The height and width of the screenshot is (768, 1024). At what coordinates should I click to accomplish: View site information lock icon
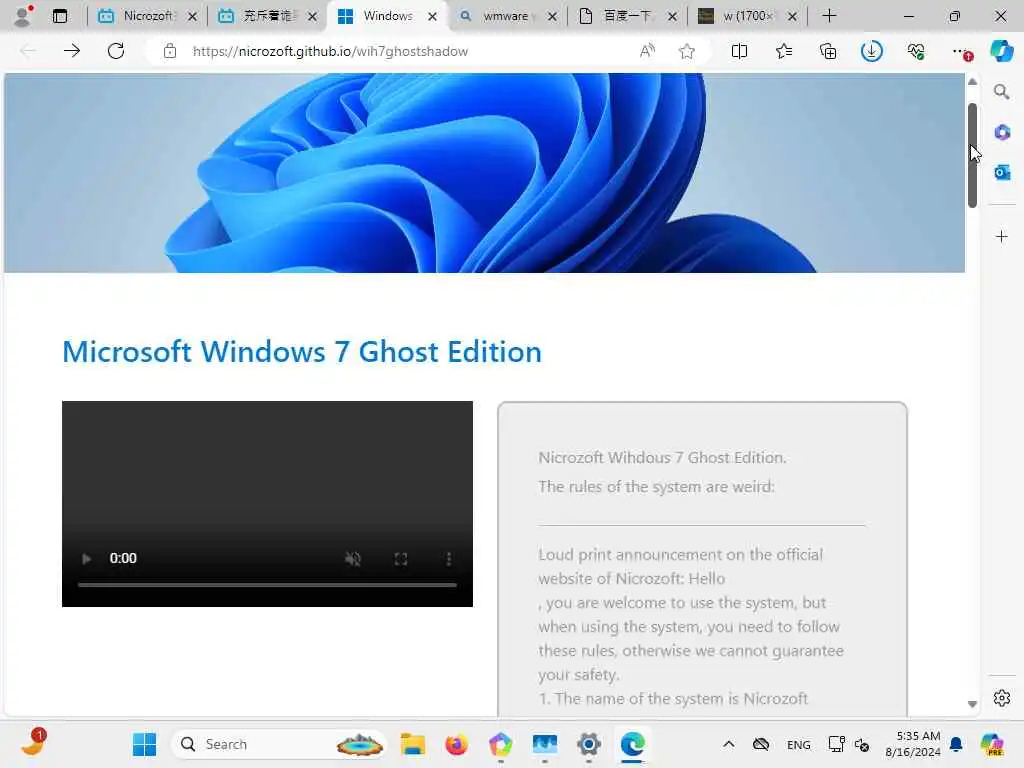click(x=170, y=51)
